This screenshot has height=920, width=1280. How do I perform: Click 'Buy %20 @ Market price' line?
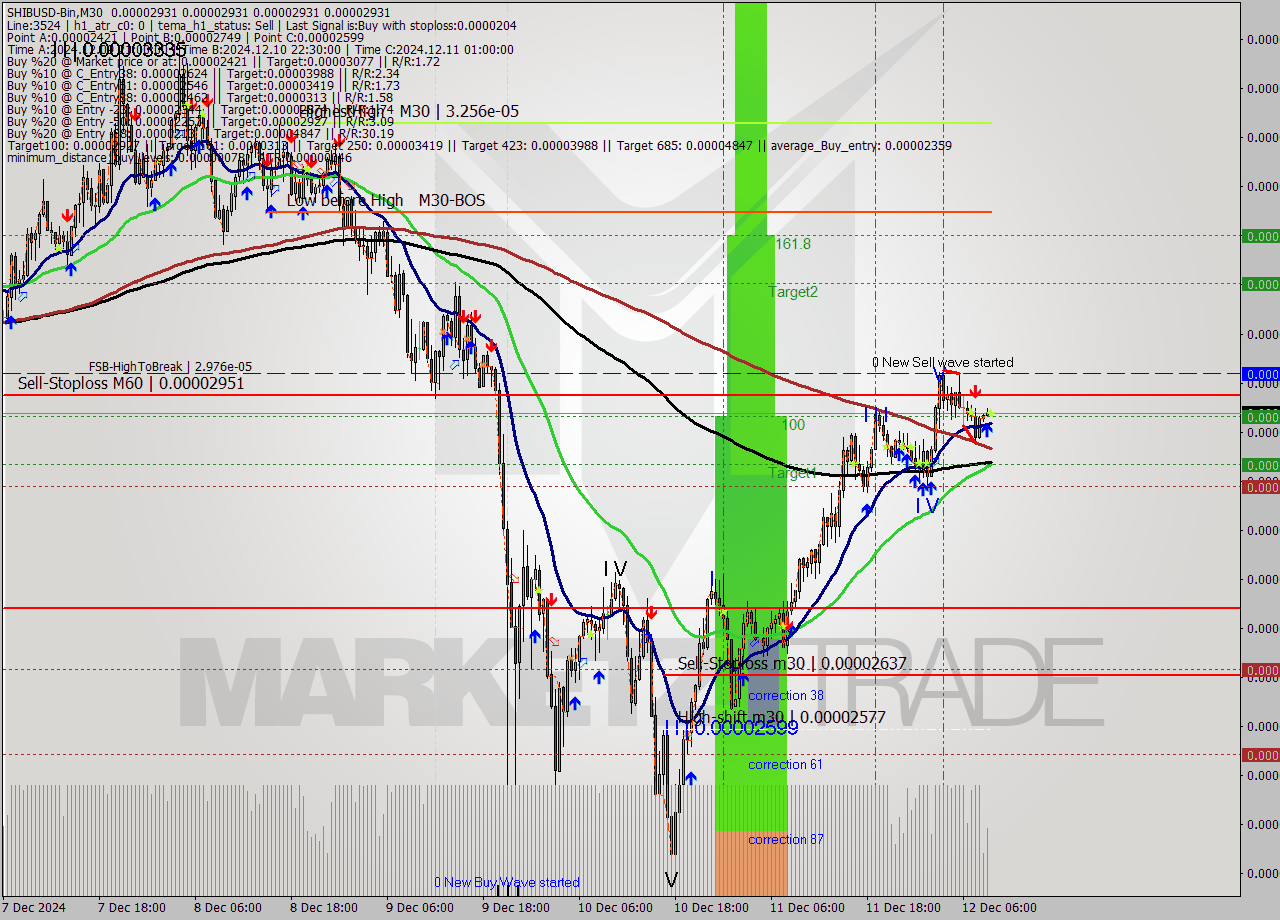coord(222,61)
